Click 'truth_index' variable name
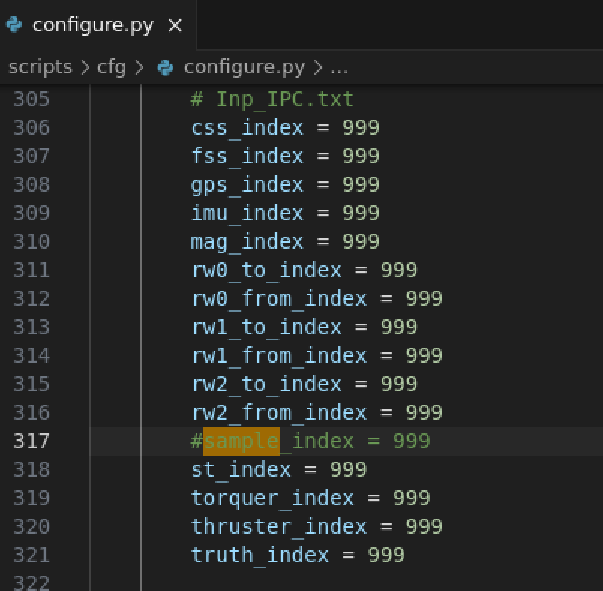 point(260,555)
